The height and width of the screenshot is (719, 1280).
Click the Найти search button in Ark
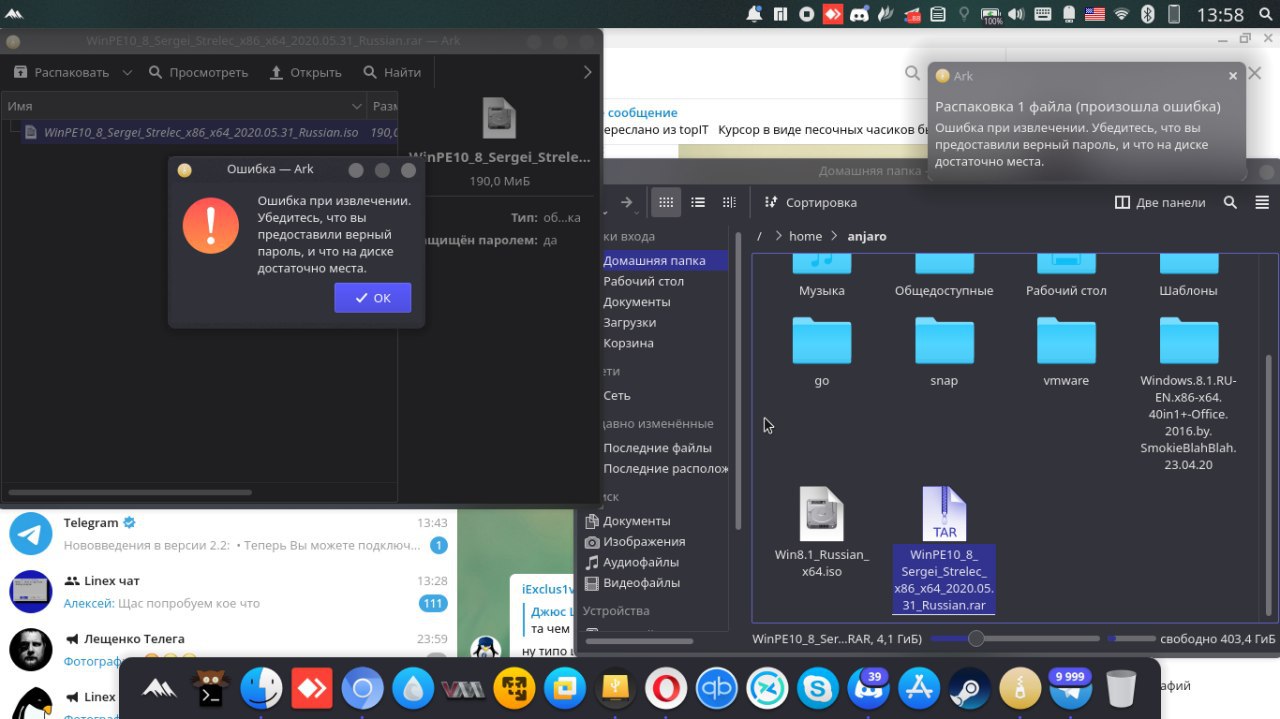click(x=392, y=72)
